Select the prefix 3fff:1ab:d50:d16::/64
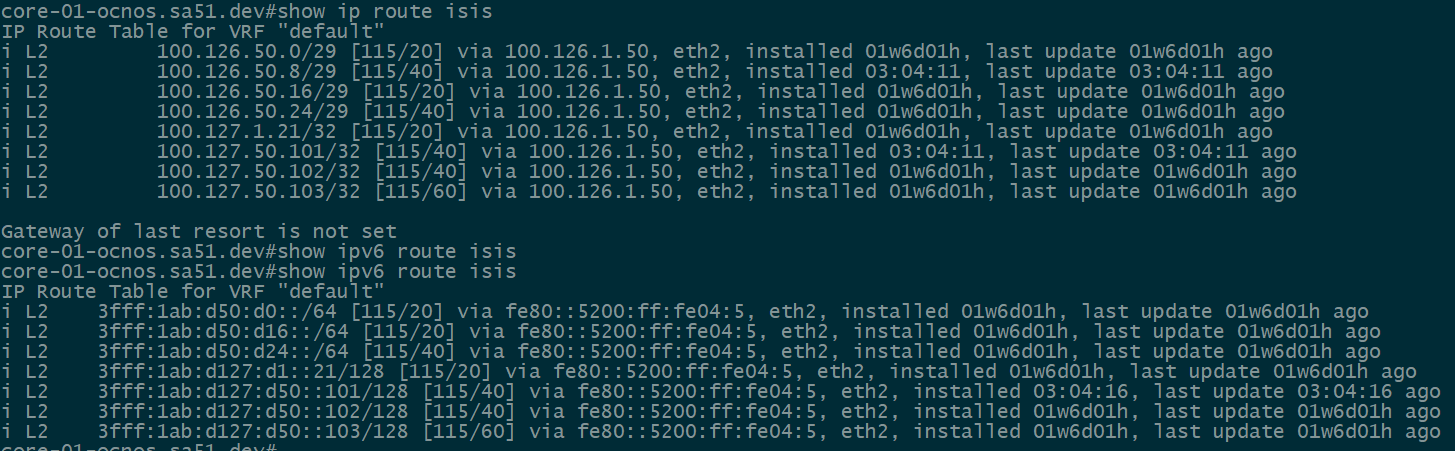Image resolution: width=1455 pixels, height=451 pixels. click(223, 331)
